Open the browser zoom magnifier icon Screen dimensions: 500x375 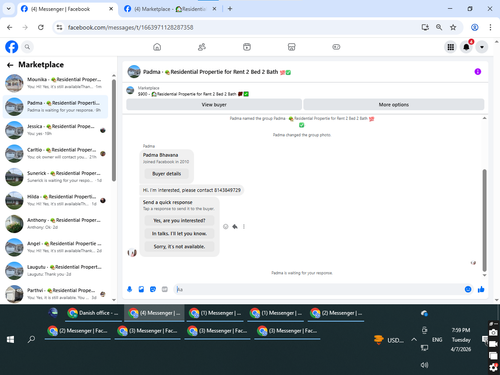coord(439,27)
